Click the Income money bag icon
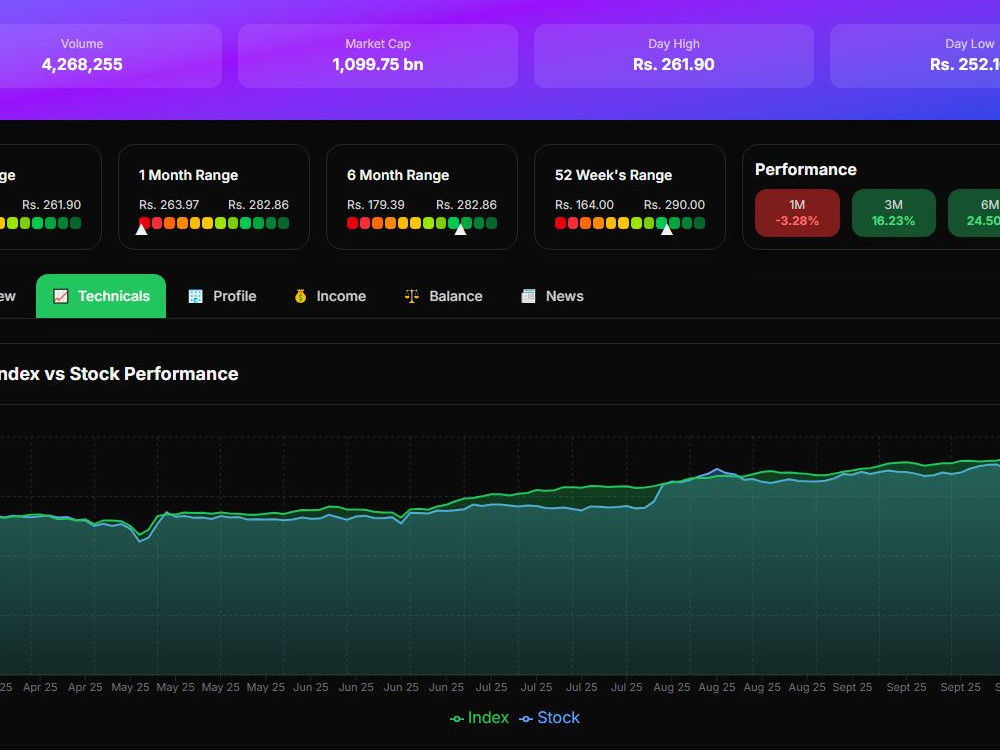This screenshot has width=1000, height=750. [300, 296]
